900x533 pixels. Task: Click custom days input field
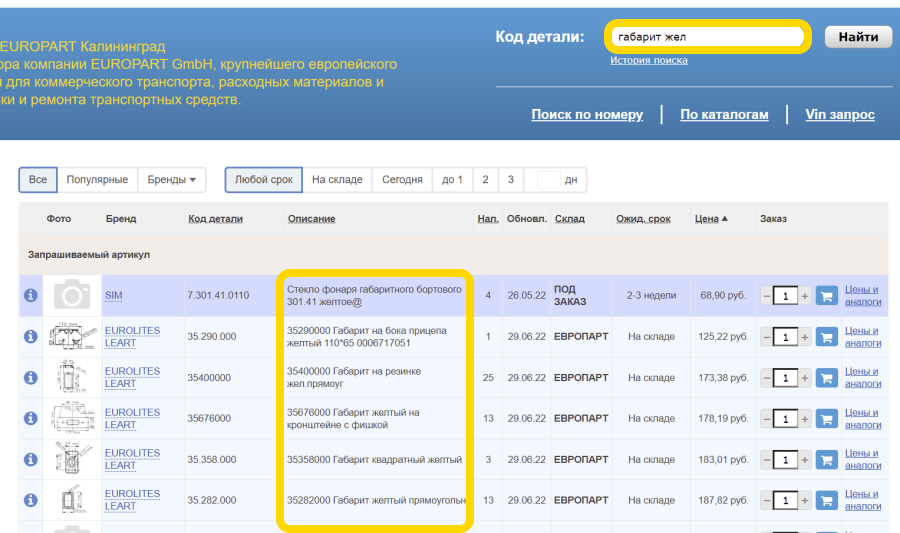pos(548,180)
